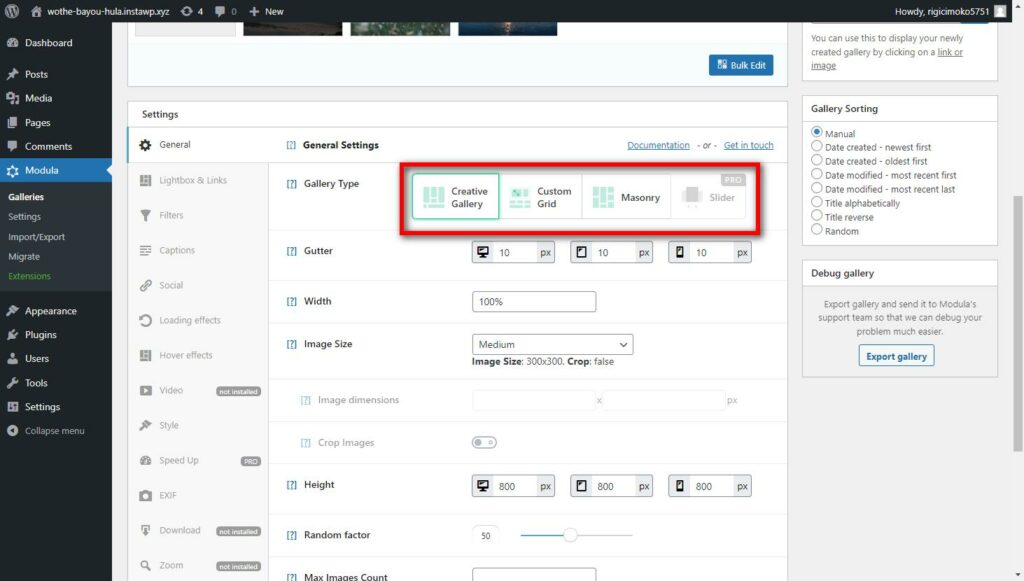Expand the Modula menu in sidebar
This screenshot has width=1024, height=581.
(41, 170)
